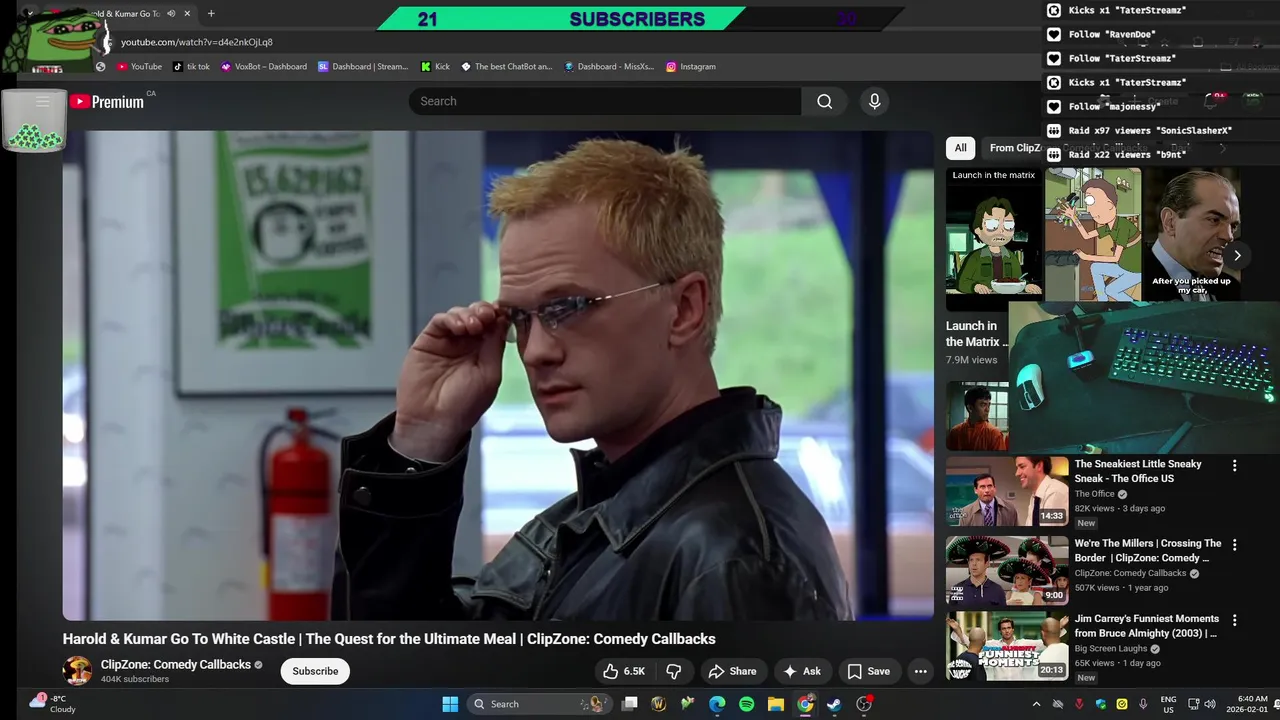Open the 'After you picked up my car' short
Viewport: 1280px width, 720px height.
coord(1192,234)
